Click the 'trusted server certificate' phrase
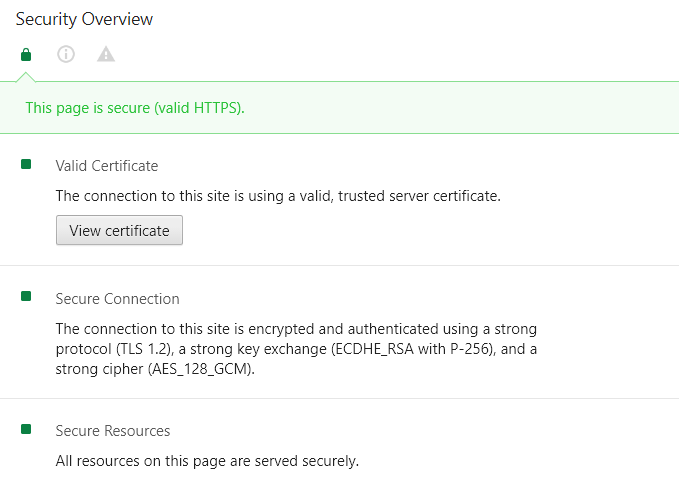The image size is (679, 479). [x=418, y=196]
